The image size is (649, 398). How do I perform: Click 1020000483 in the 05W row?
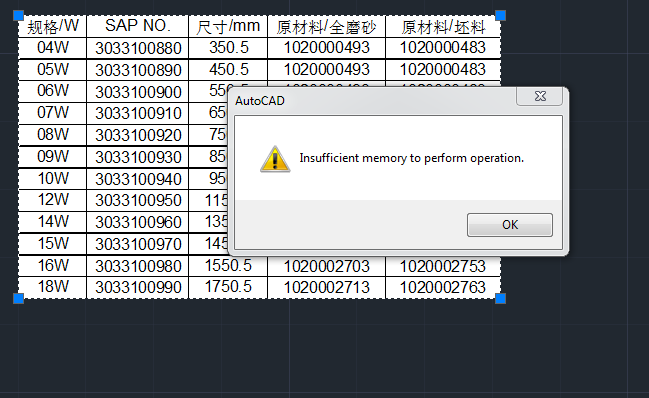pos(443,70)
